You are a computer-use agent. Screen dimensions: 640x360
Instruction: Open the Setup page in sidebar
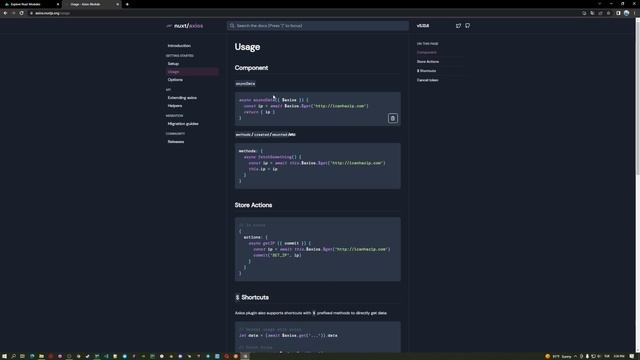[x=173, y=64]
